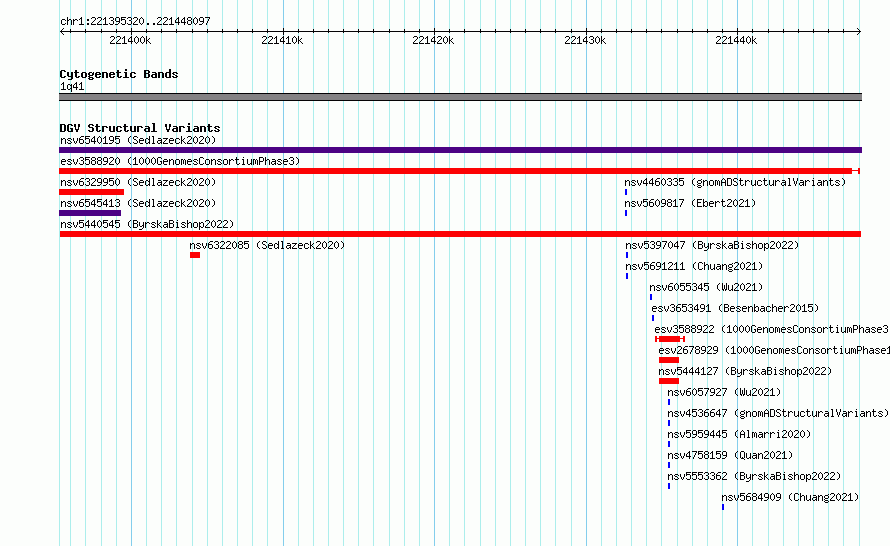
Task: Open the nsv6055345 (Wu2021) label
Action: click(706, 287)
